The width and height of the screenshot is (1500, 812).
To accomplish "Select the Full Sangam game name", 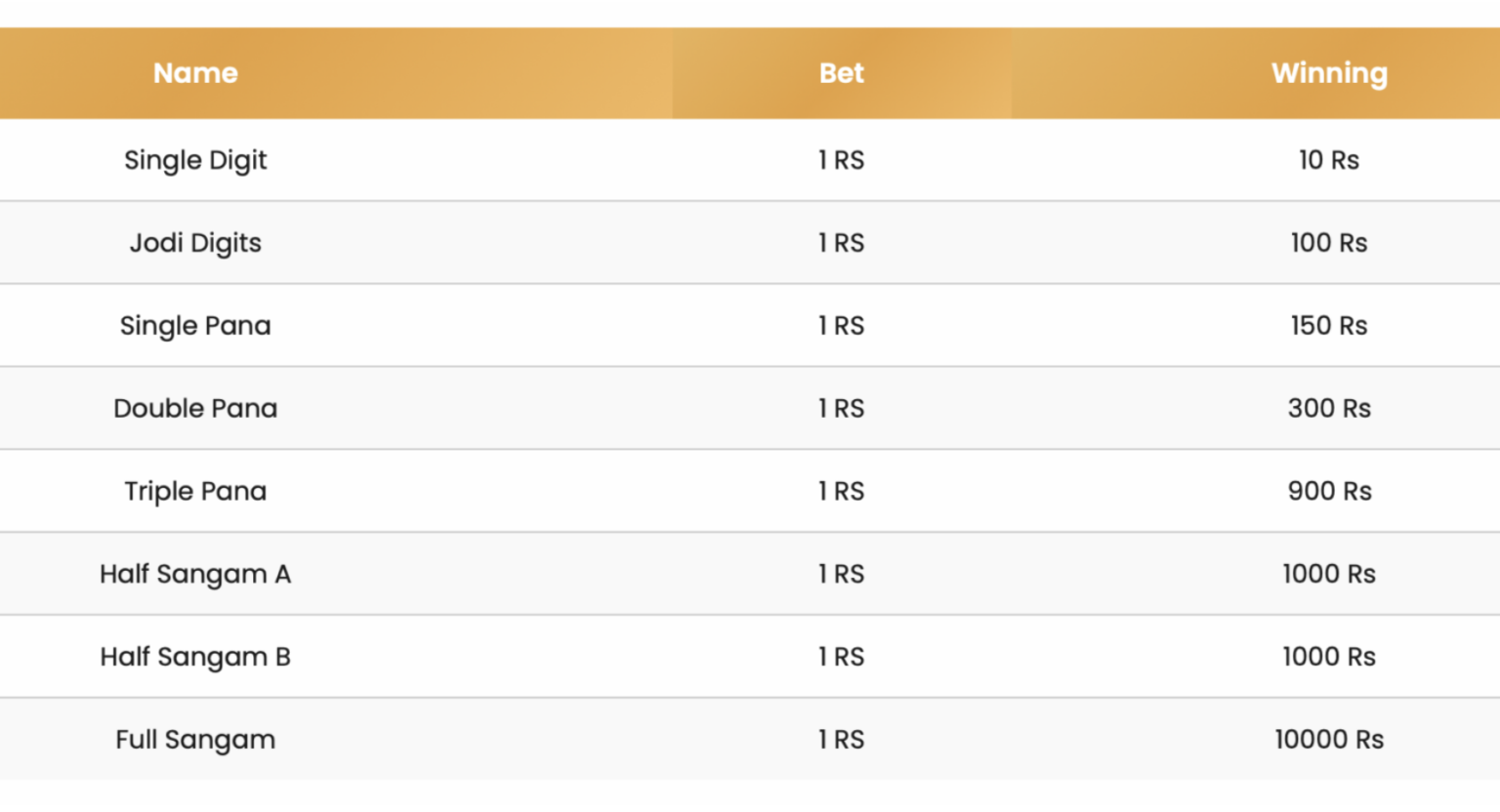I will pos(195,740).
